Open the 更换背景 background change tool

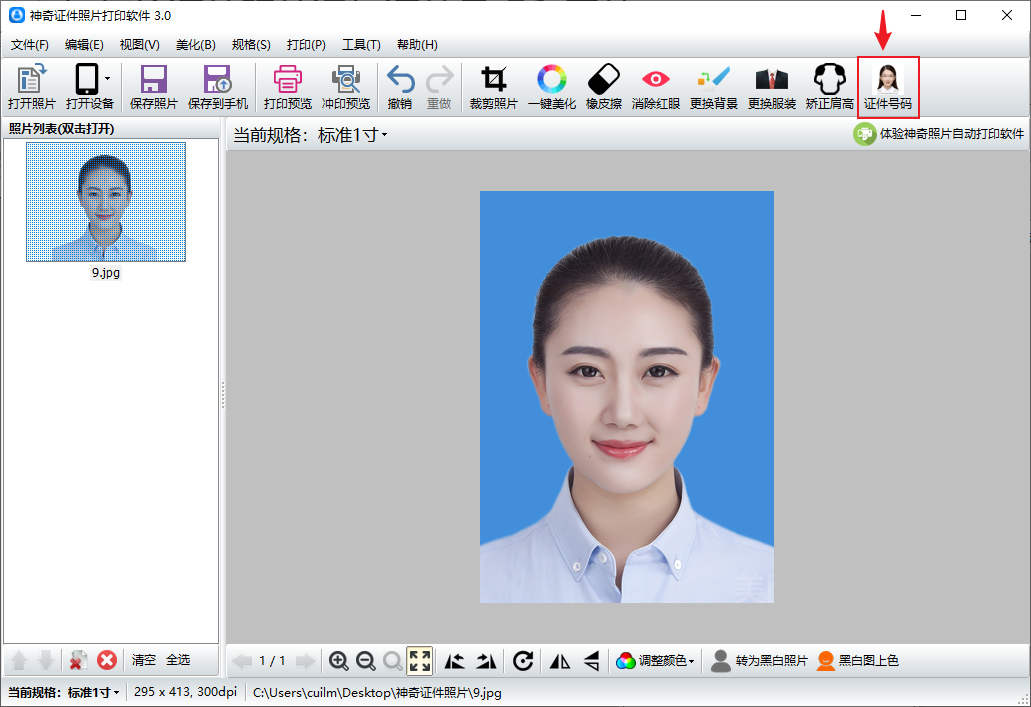[713, 87]
